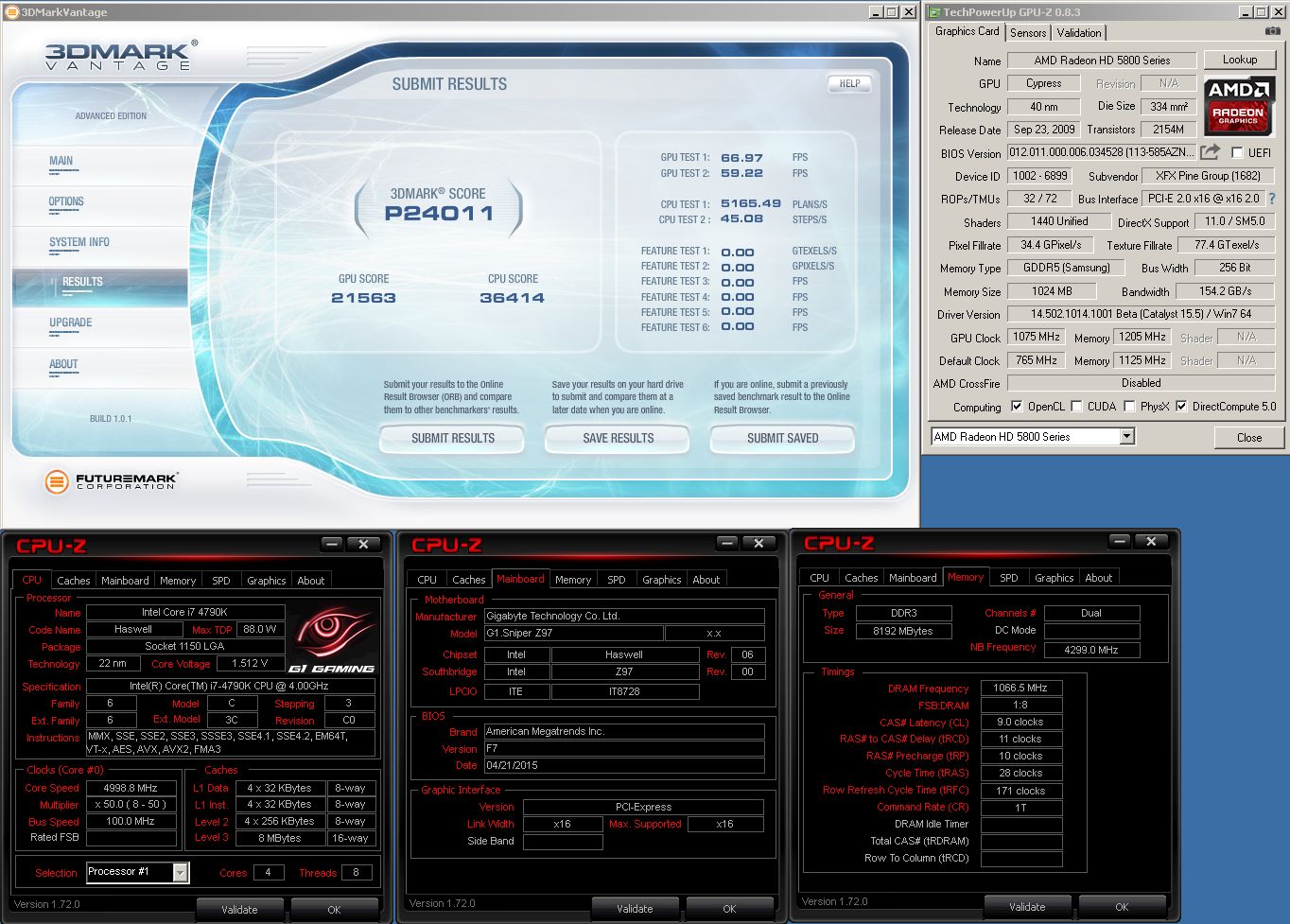The image size is (1290, 924).
Task: Open CPU tab in the right CPU-Z window
Action: (820, 578)
